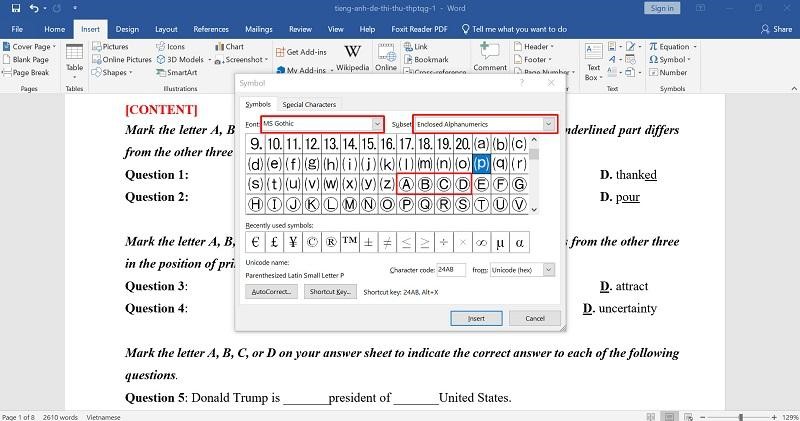Image resolution: width=800 pixels, height=421 pixels.
Task: Insert a Cover Page
Action: pos(27,46)
